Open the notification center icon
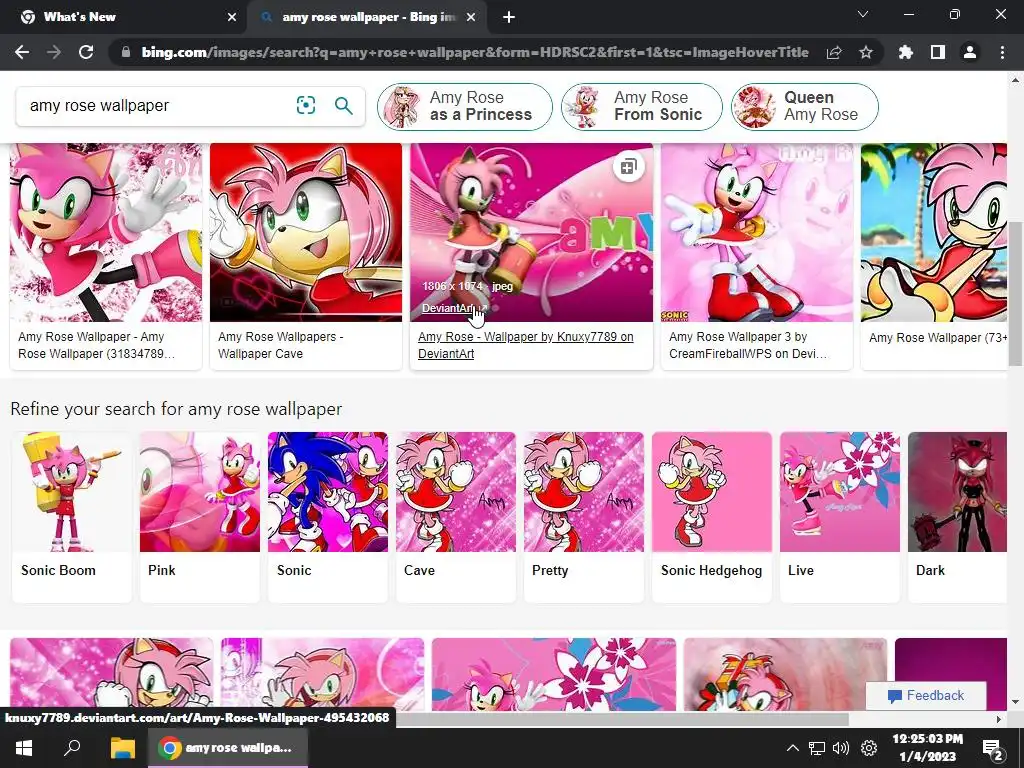Viewport: 1024px width, 768px height. [x=993, y=749]
